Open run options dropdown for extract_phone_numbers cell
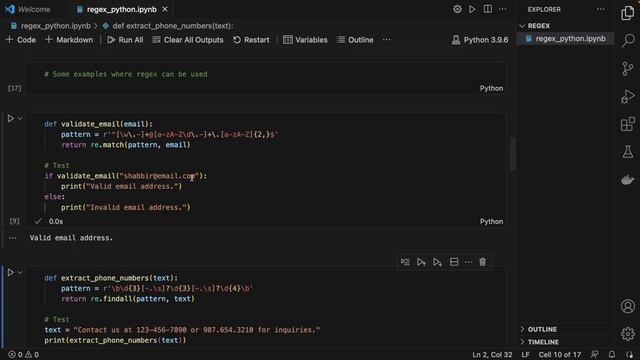Screen dimensions: 640x360 pyautogui.click(x=20, y=272)
